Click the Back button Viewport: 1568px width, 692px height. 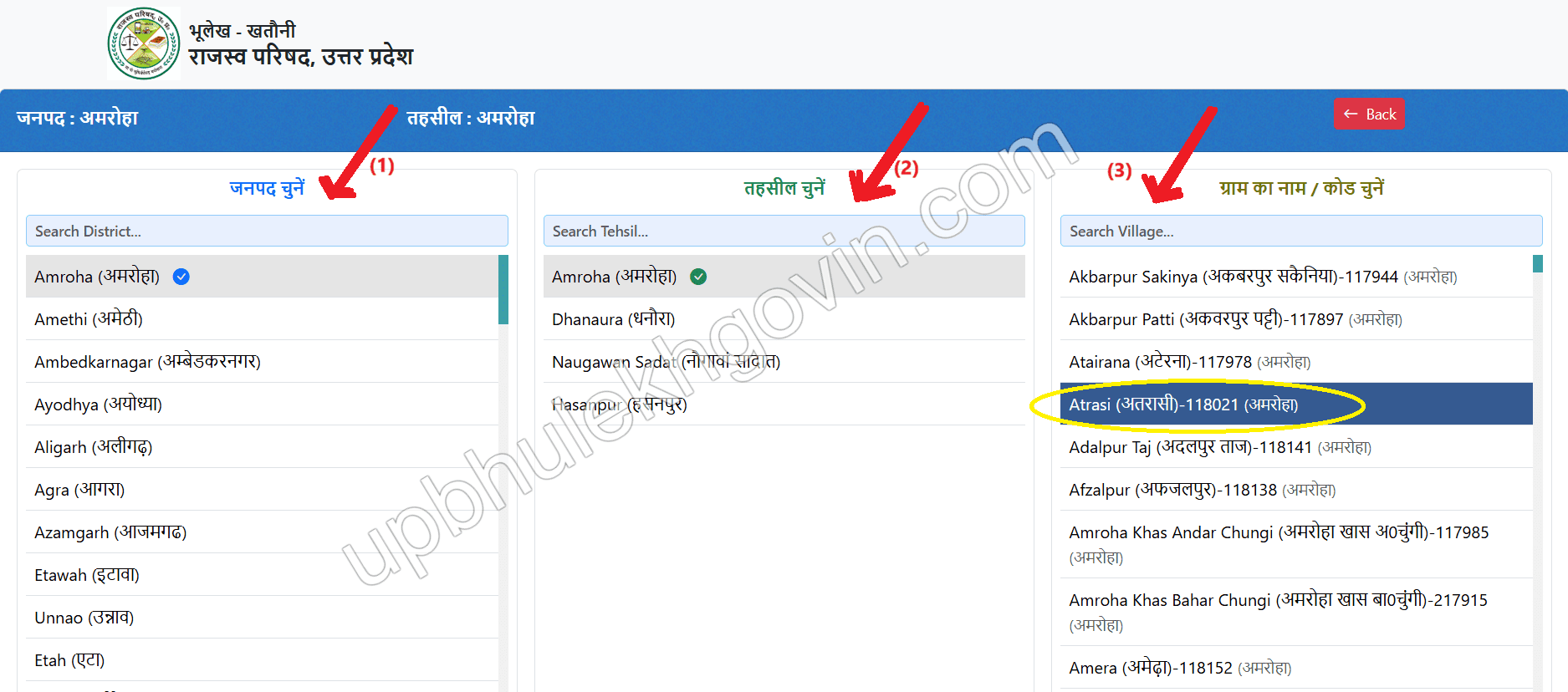(x=1369, y=114)
